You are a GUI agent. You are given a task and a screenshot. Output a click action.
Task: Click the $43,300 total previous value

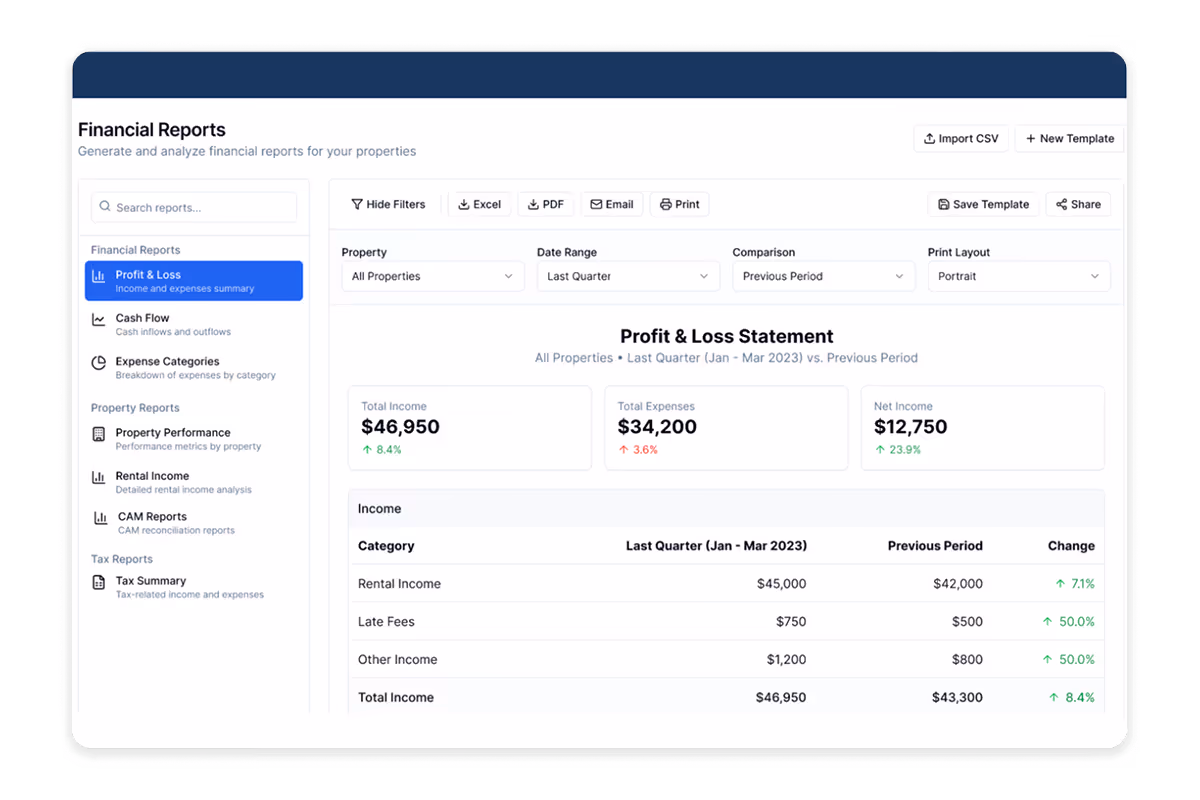click(957, 697)
